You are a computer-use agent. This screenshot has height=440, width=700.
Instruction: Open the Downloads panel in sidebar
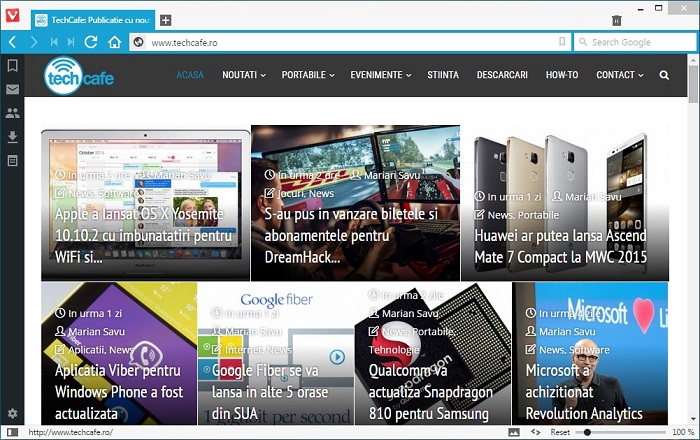point(12,137)
